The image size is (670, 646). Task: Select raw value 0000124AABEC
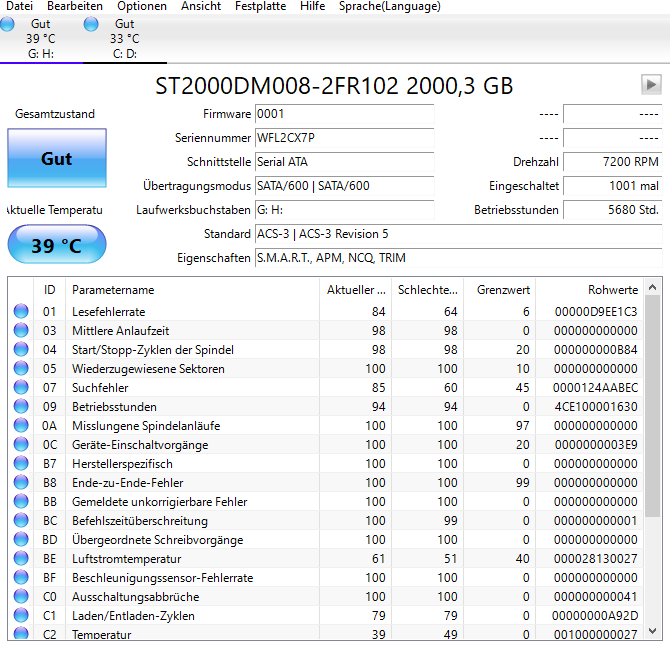(595, 388)
